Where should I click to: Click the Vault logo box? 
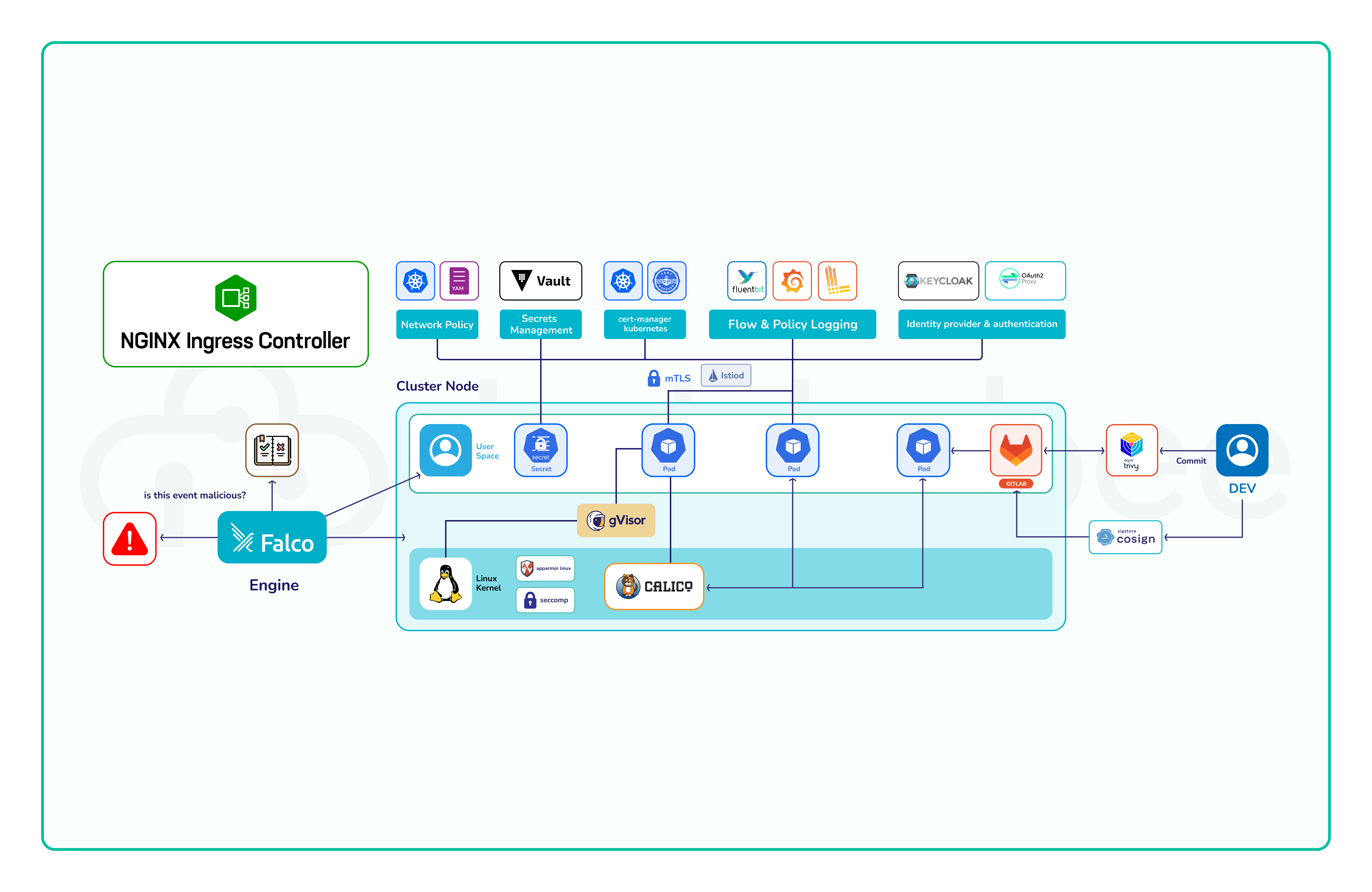(x=540, y=281)
